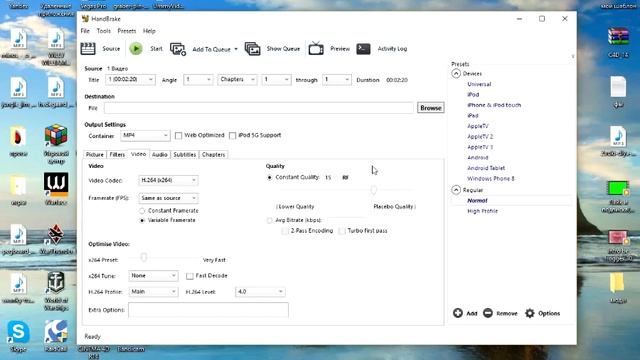Viewport: 640px width, 360px height.
Task: Enable the iPod 5G Support checkbox
Action: coord(232,136)
